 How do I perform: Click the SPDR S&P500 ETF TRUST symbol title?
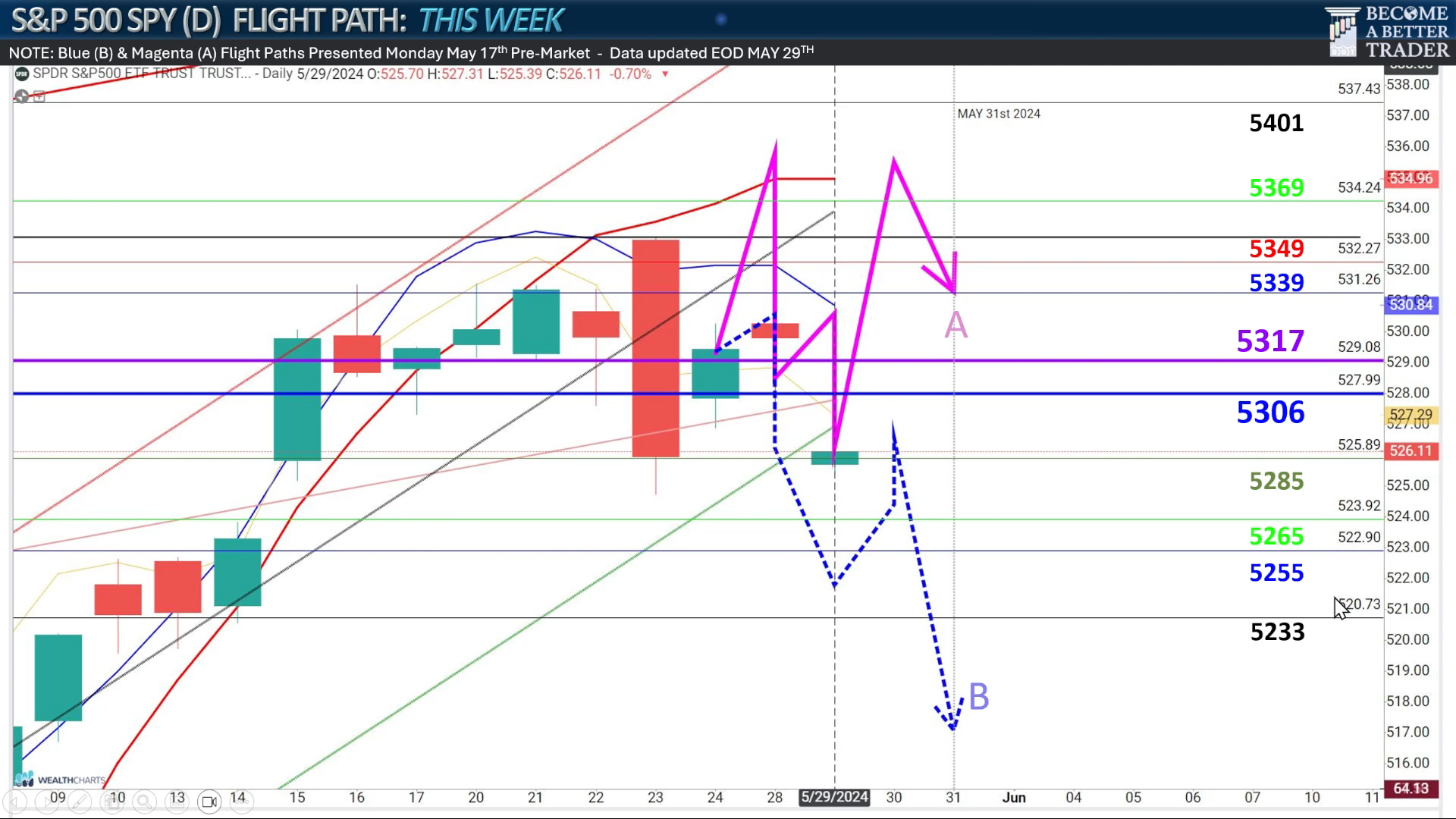click(142, 74)
